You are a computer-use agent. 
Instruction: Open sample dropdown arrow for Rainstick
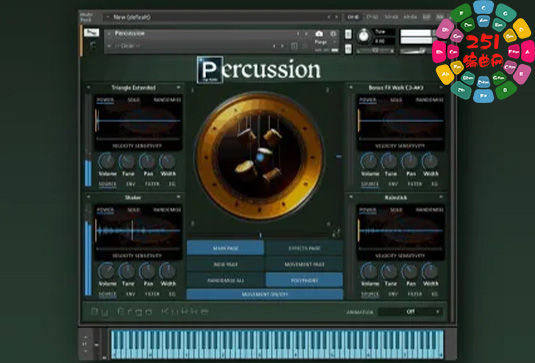pyautogui.click(x=441, y=197)
